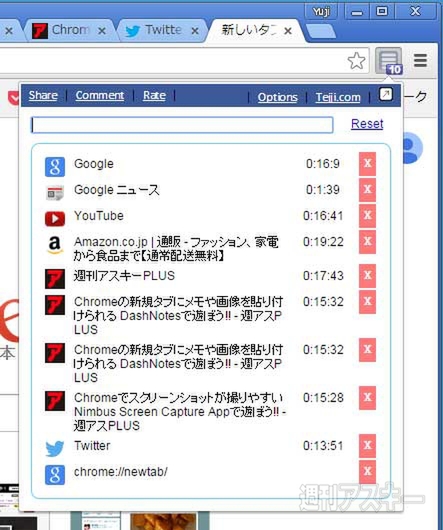Select the Google ニュース entry title

pos(116,190)
